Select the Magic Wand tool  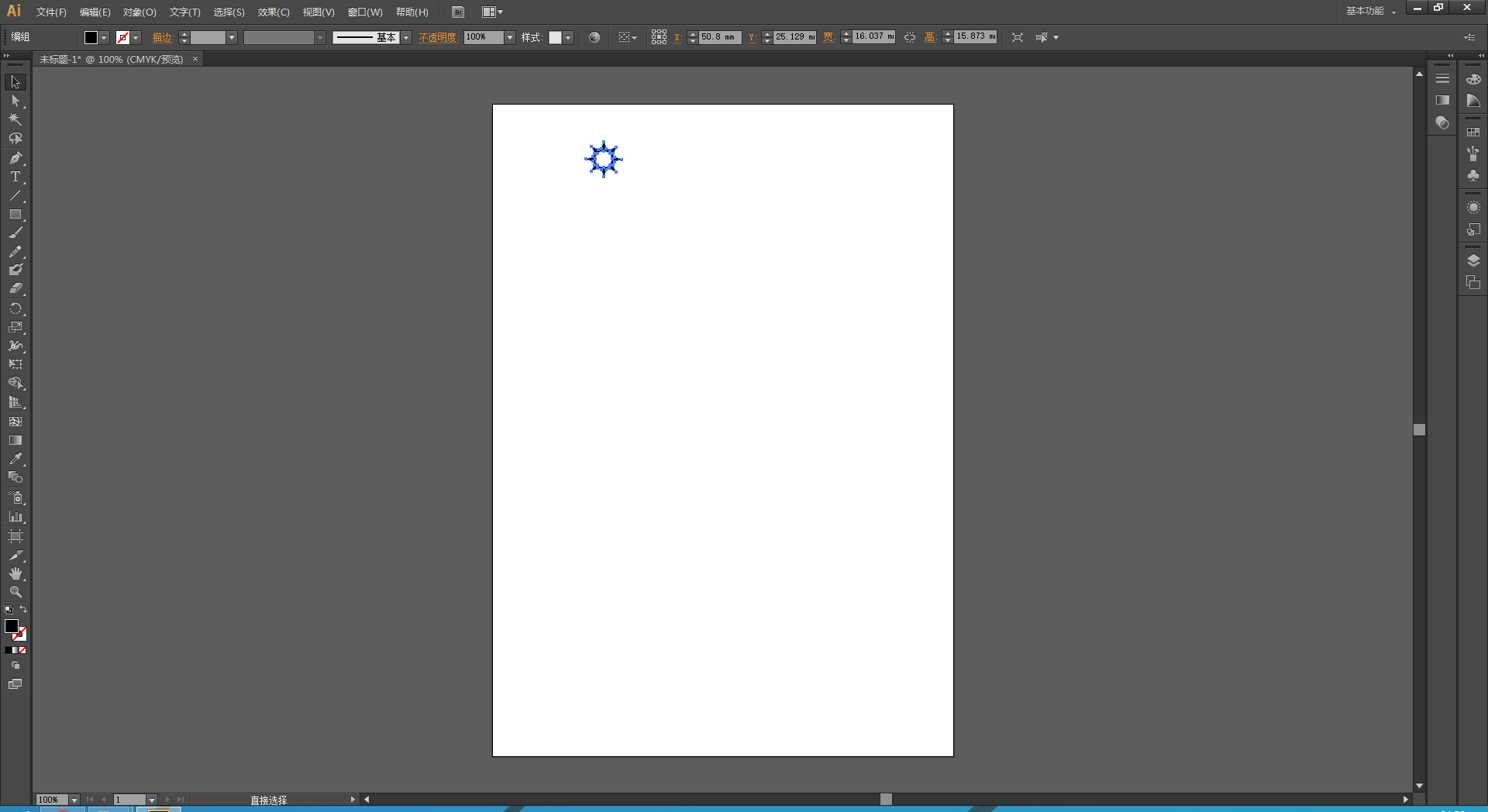[15, 119]
